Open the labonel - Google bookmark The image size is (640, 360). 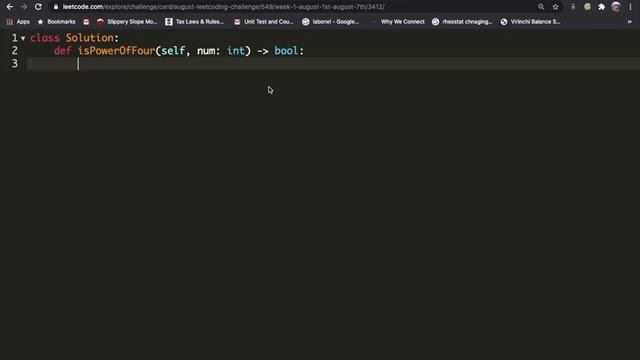[x=331, y=22]
